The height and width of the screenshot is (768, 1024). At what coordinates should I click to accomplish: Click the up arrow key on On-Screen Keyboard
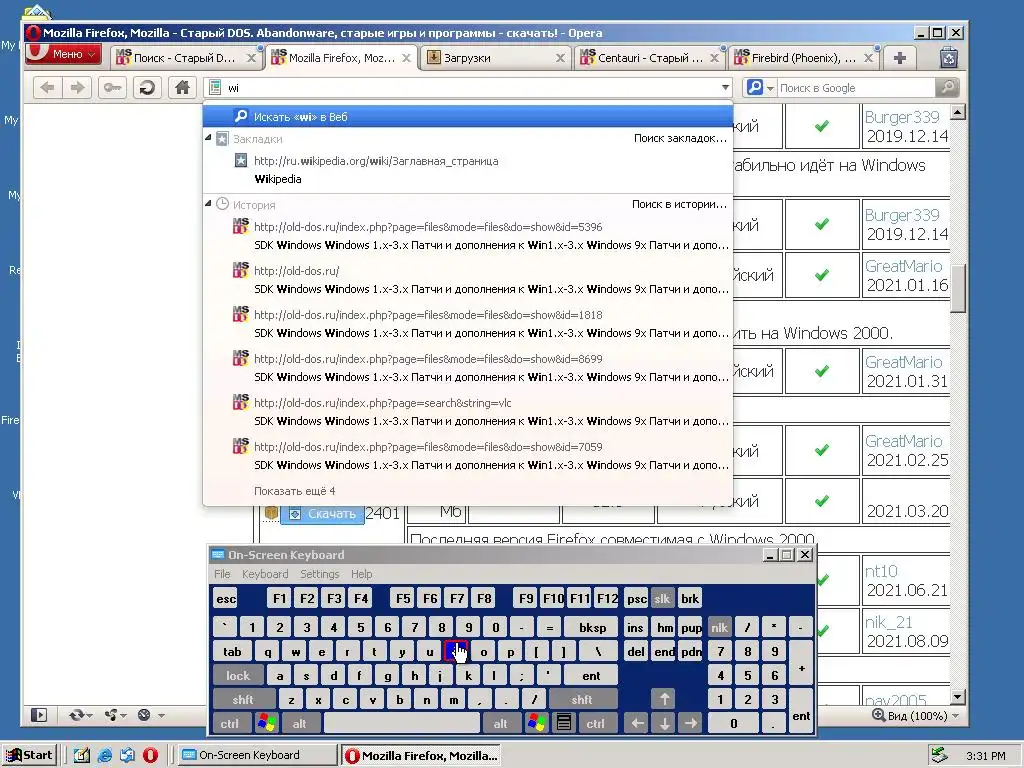(664, 699)
